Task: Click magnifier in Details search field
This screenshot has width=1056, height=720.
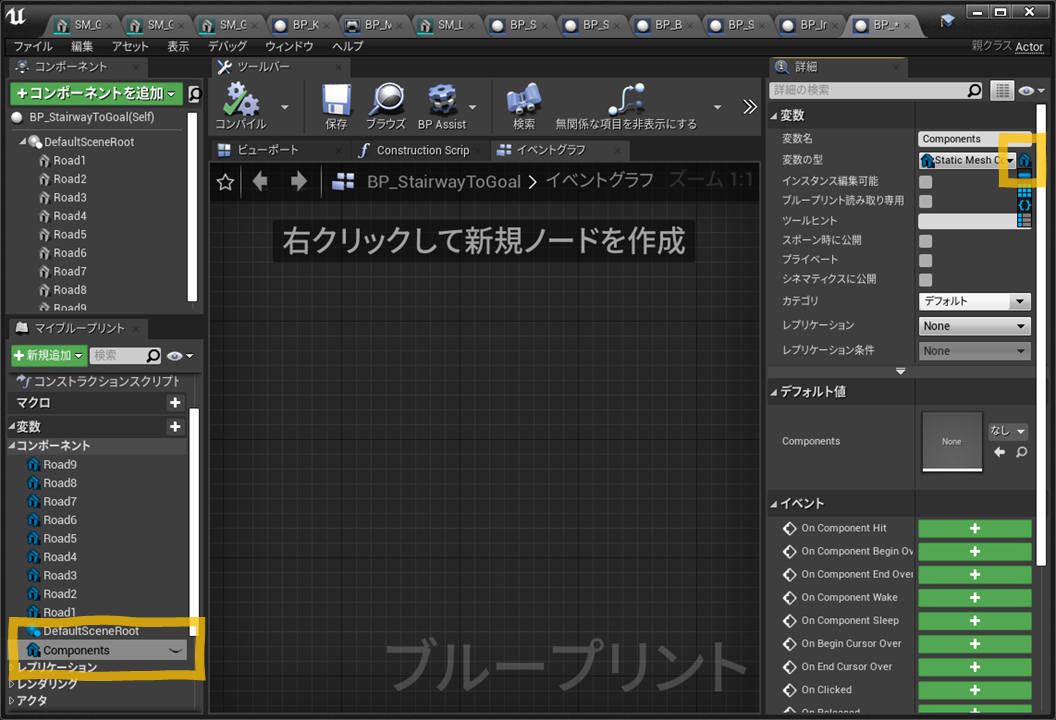Action: 974,90
